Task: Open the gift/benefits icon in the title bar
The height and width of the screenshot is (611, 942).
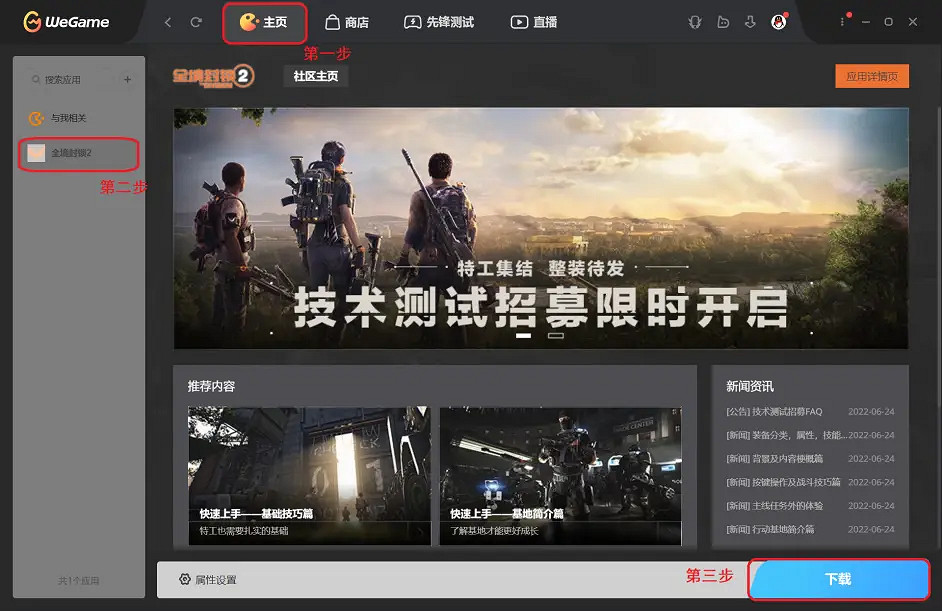Action: click(x=695, y=21)
